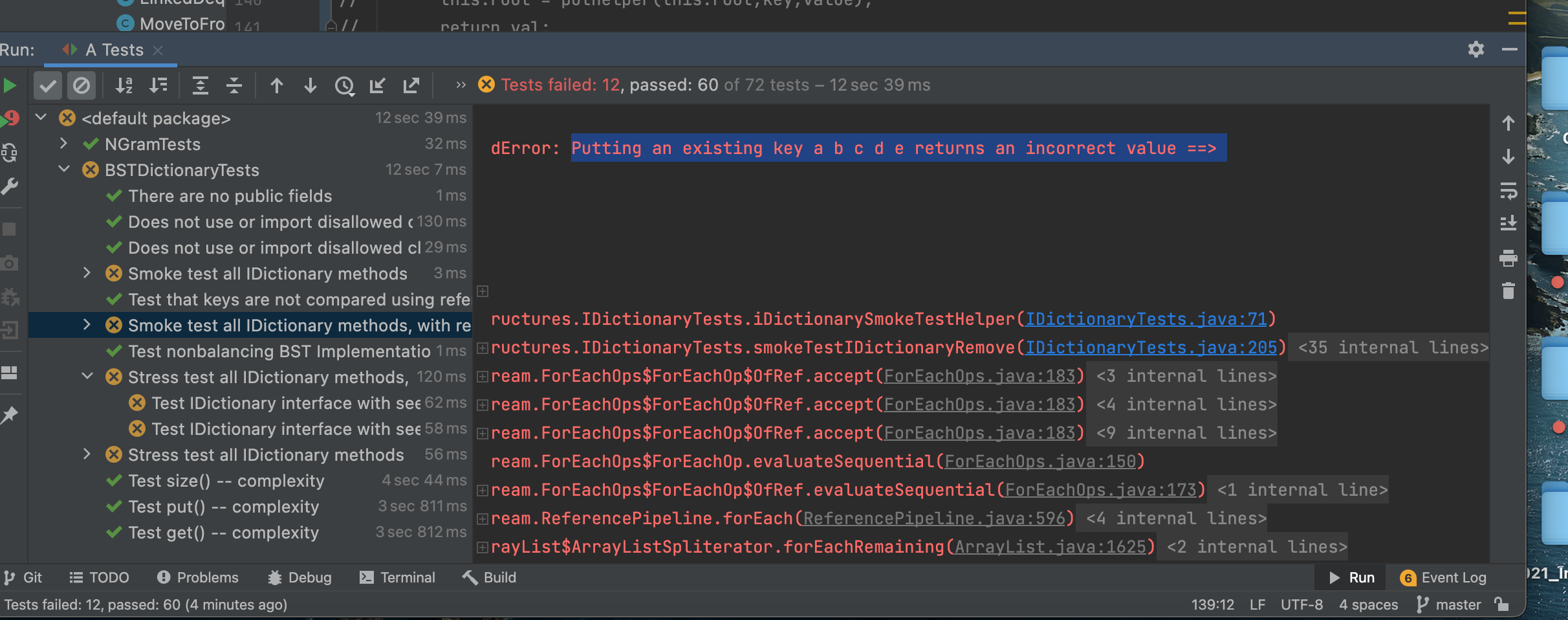1568x620 pixels.
Task: Open IDictionaryTests.java:71 link in stack trace
Action: [x=1146, y=319]
